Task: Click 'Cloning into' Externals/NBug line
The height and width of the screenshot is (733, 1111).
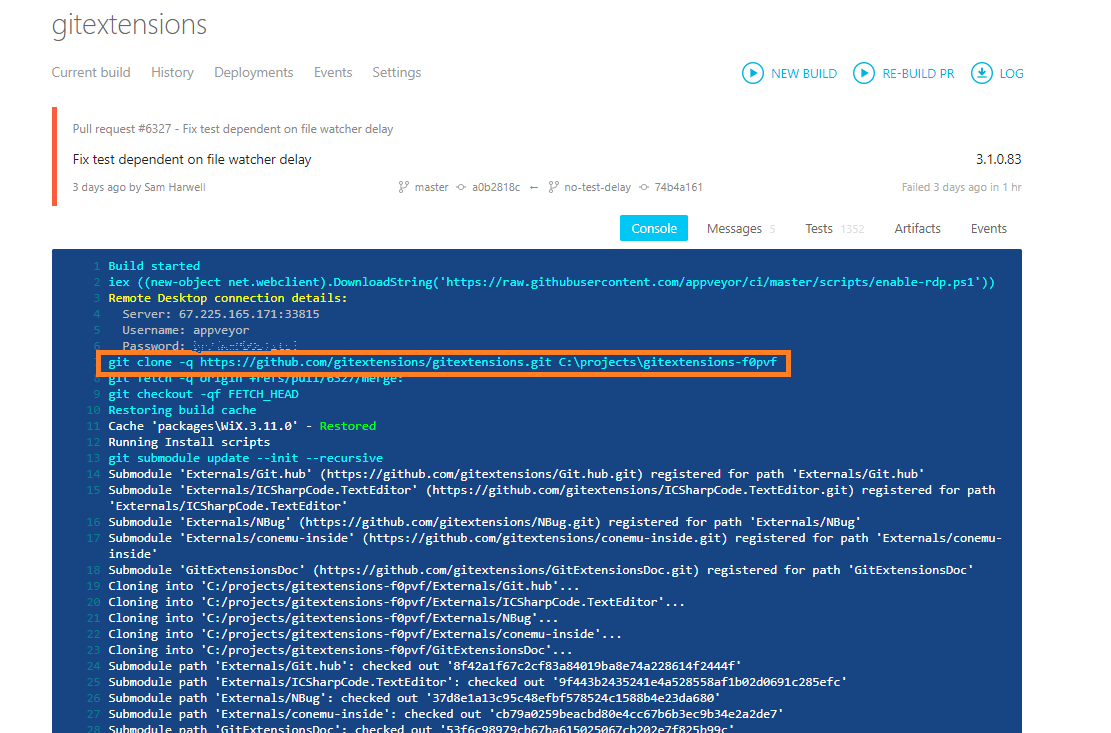Action: [333, 618]
